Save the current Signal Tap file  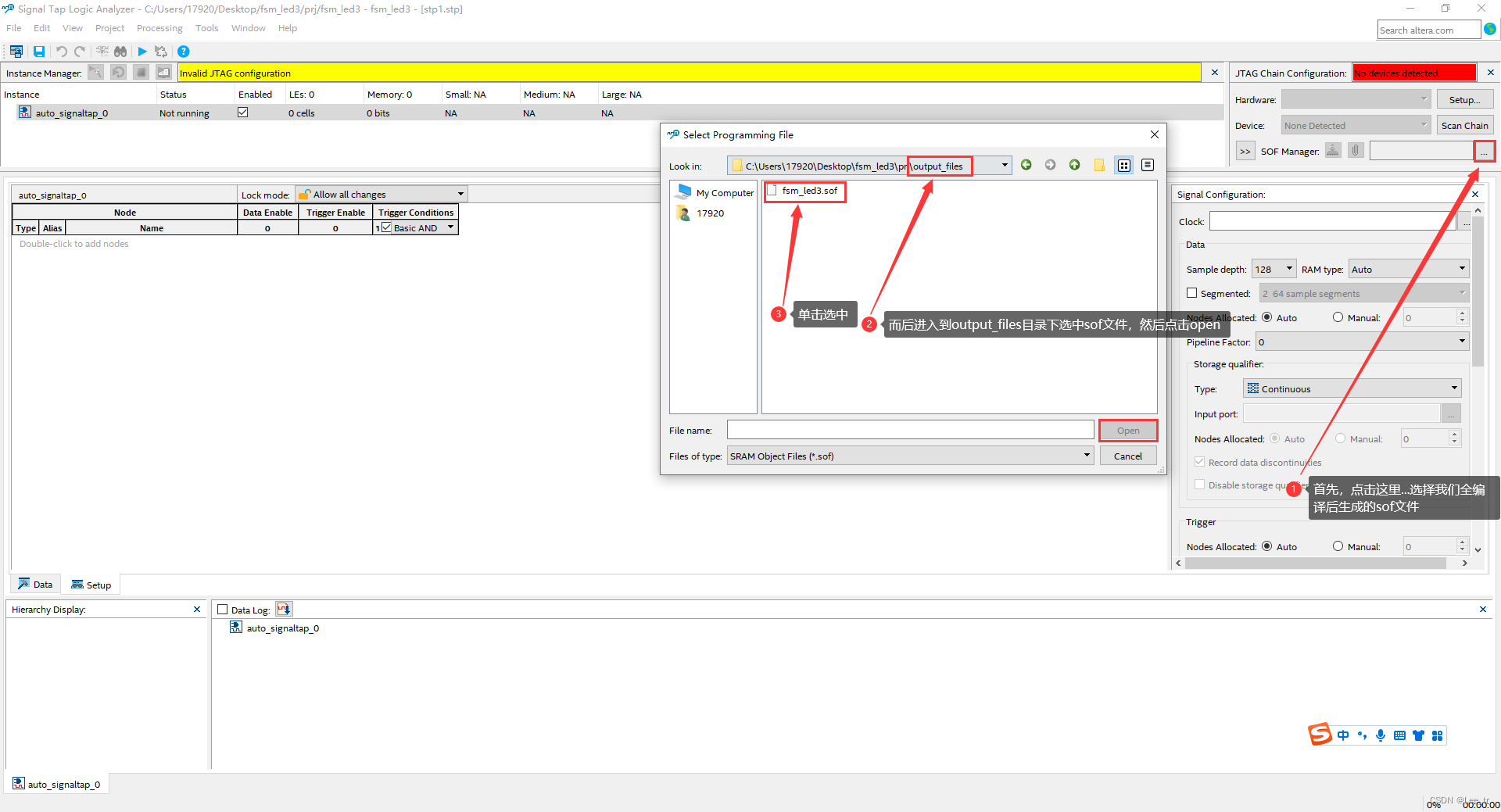[39, 52]
